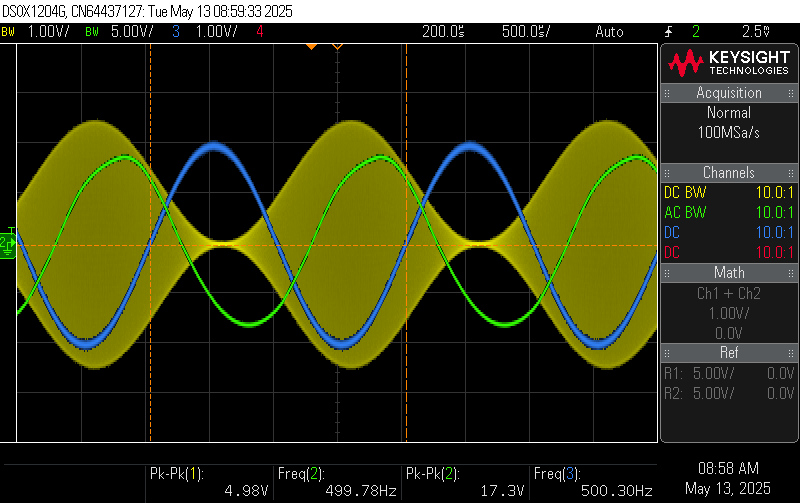
Task: Click the horizontal orange trigger level line
Action: coord(337,246)
